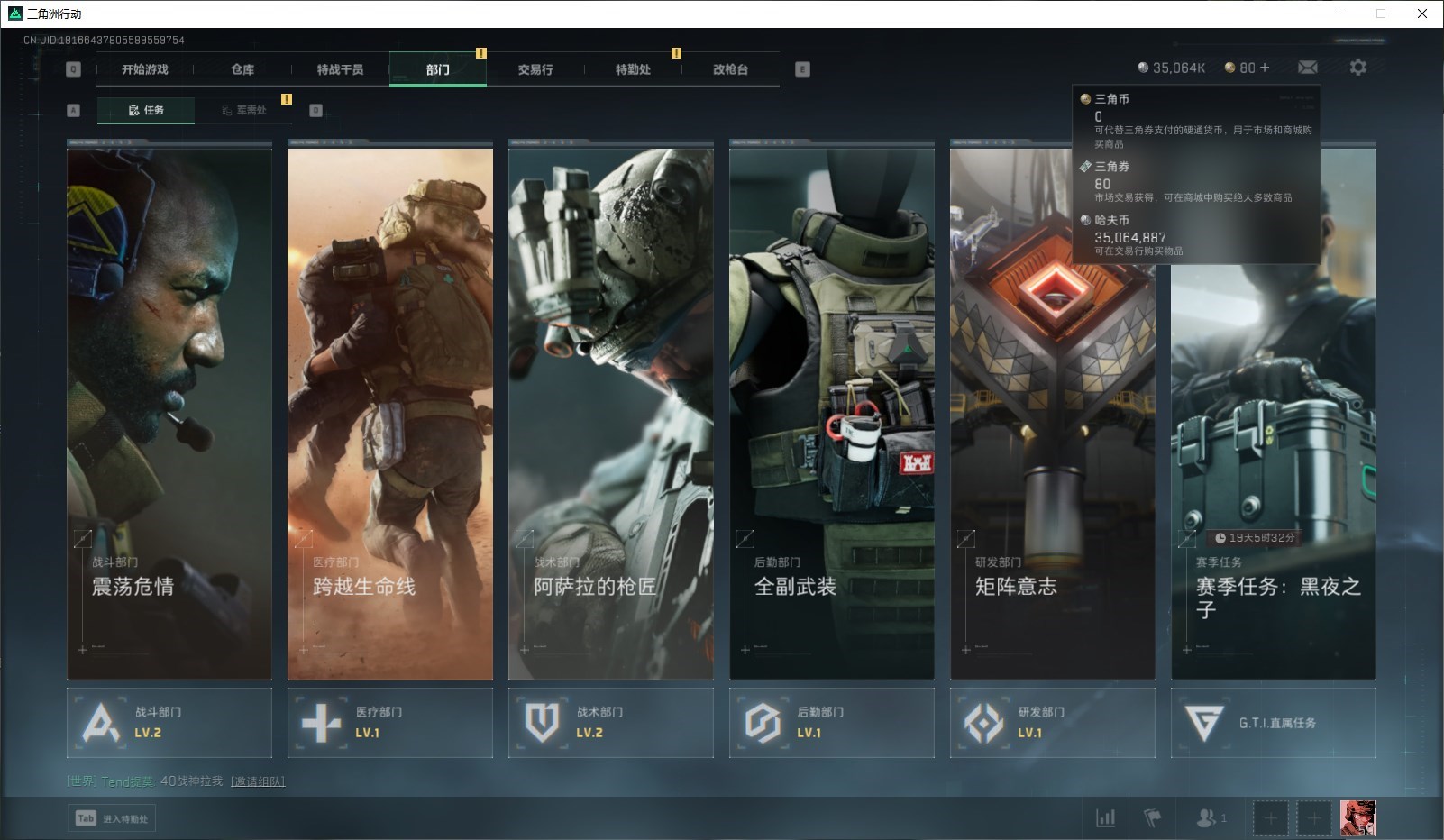Image resolution: width=1444 pixels, height=840 pixels.
Task: Click the expand arrow on 矩阵意志 card
Action: pyautogui.click(x=965, y=539)
